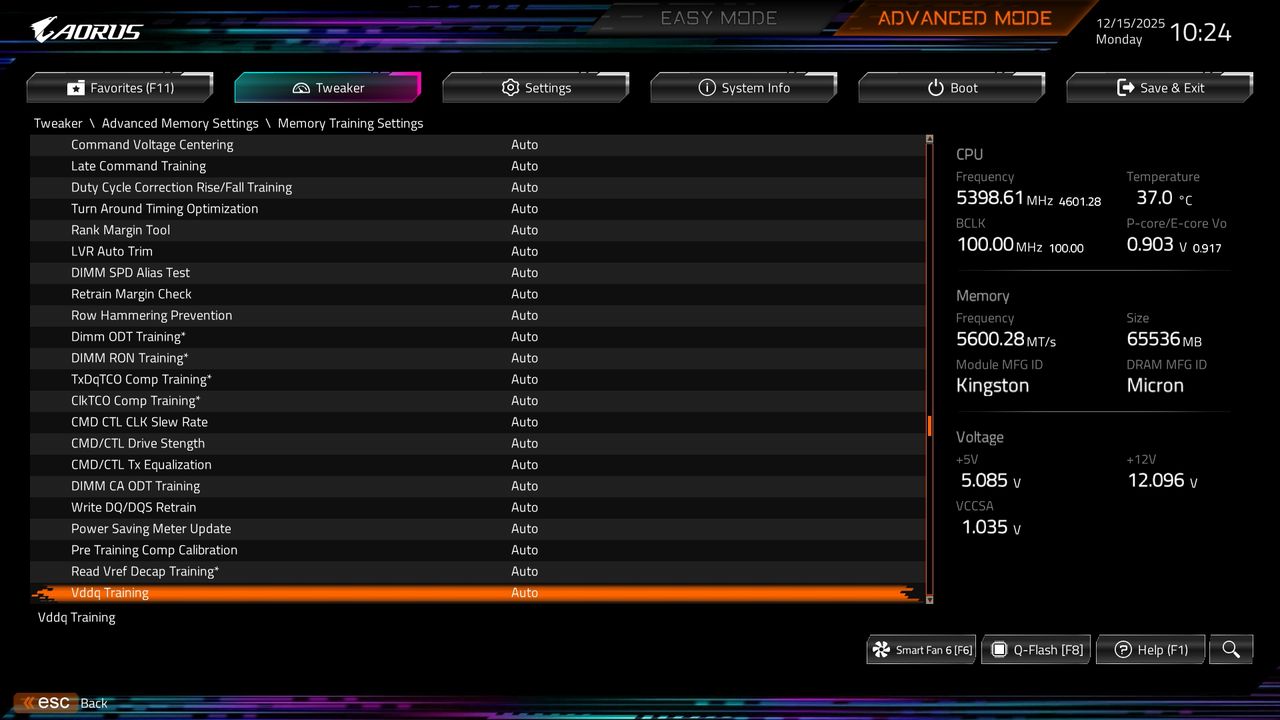Open the CMD CTL CLK Slew Rate dropdown

click(x=525, y=422)
